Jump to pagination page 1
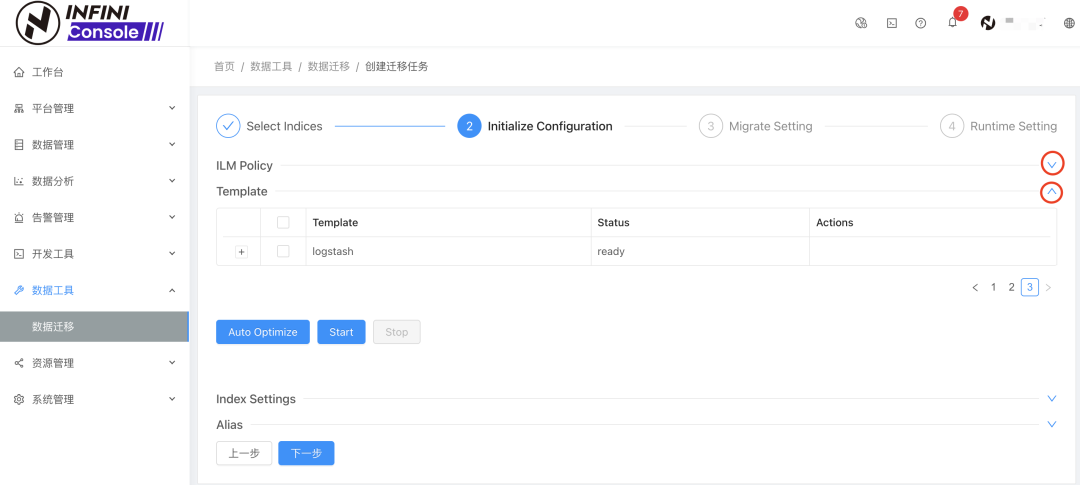 coord(993,287)
